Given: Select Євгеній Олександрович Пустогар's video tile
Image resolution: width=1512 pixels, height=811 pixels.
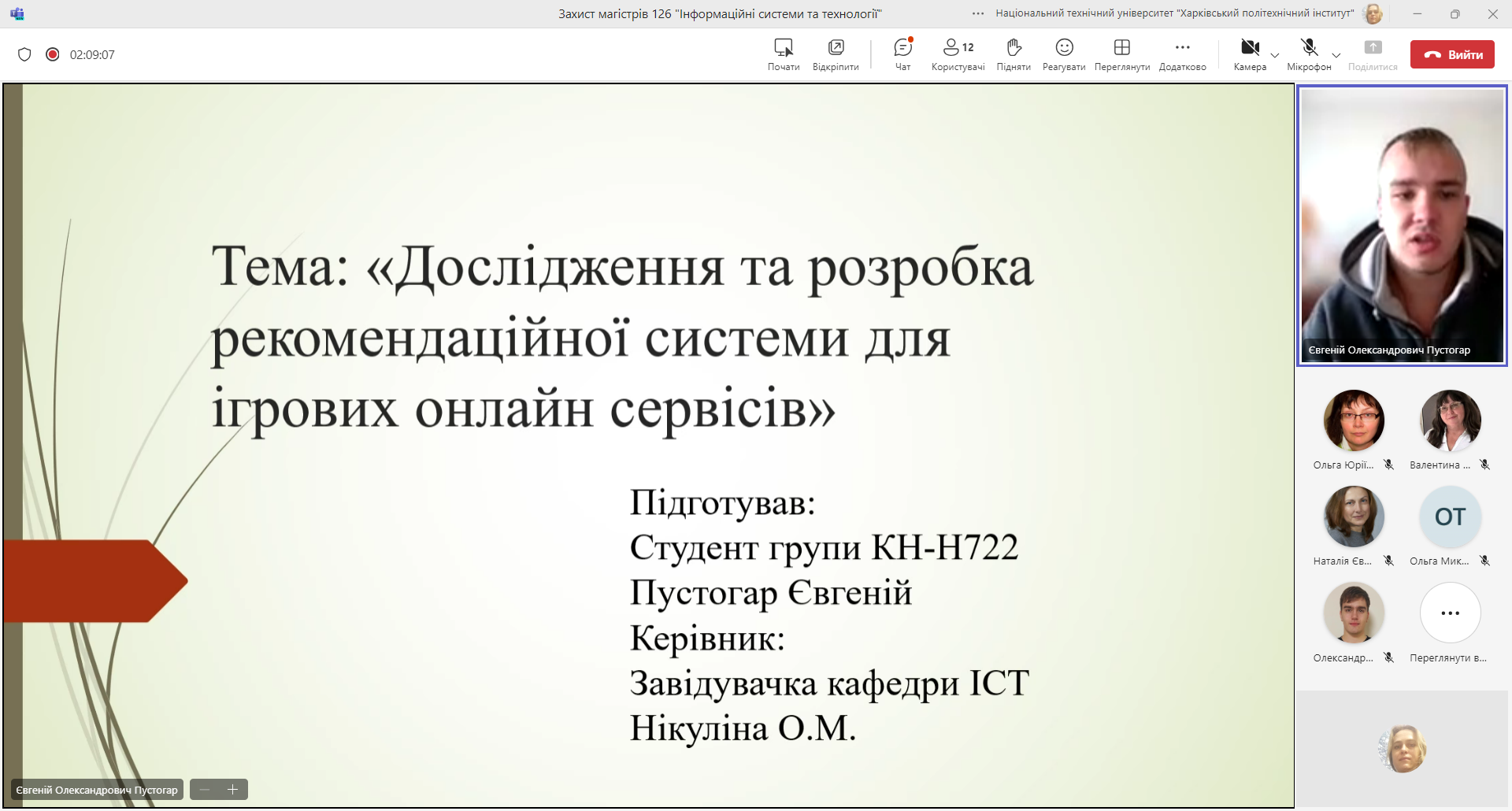Looking at the screenshot, I should (1402, 225).
